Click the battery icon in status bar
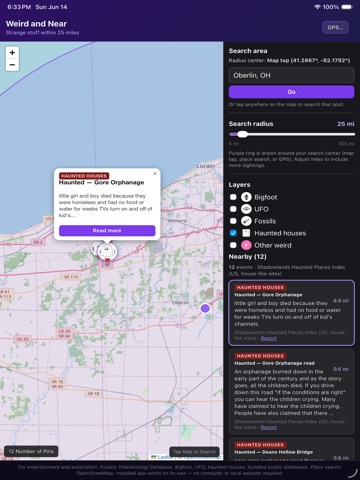360x480 pixels. point(347,7)
